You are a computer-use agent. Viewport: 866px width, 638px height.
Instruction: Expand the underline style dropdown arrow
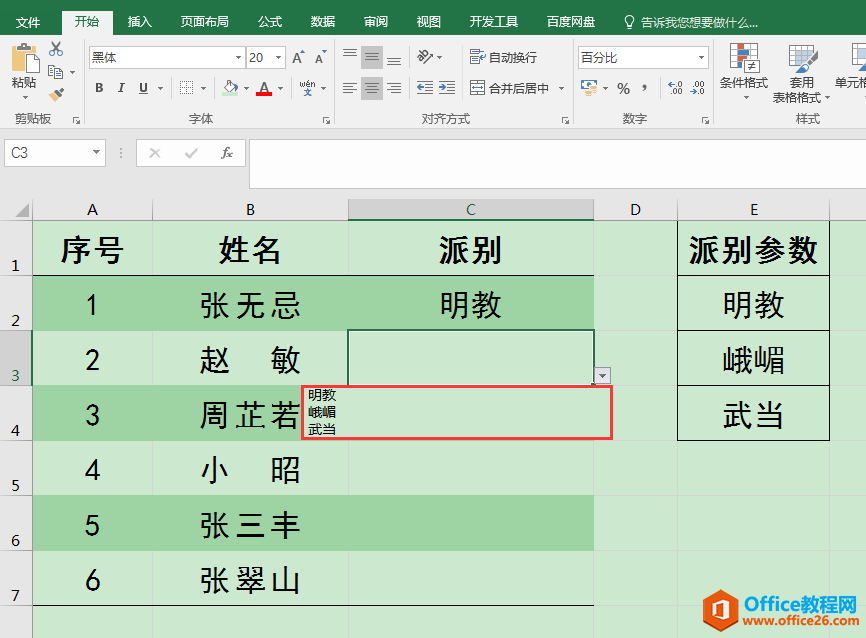[160, 88]
